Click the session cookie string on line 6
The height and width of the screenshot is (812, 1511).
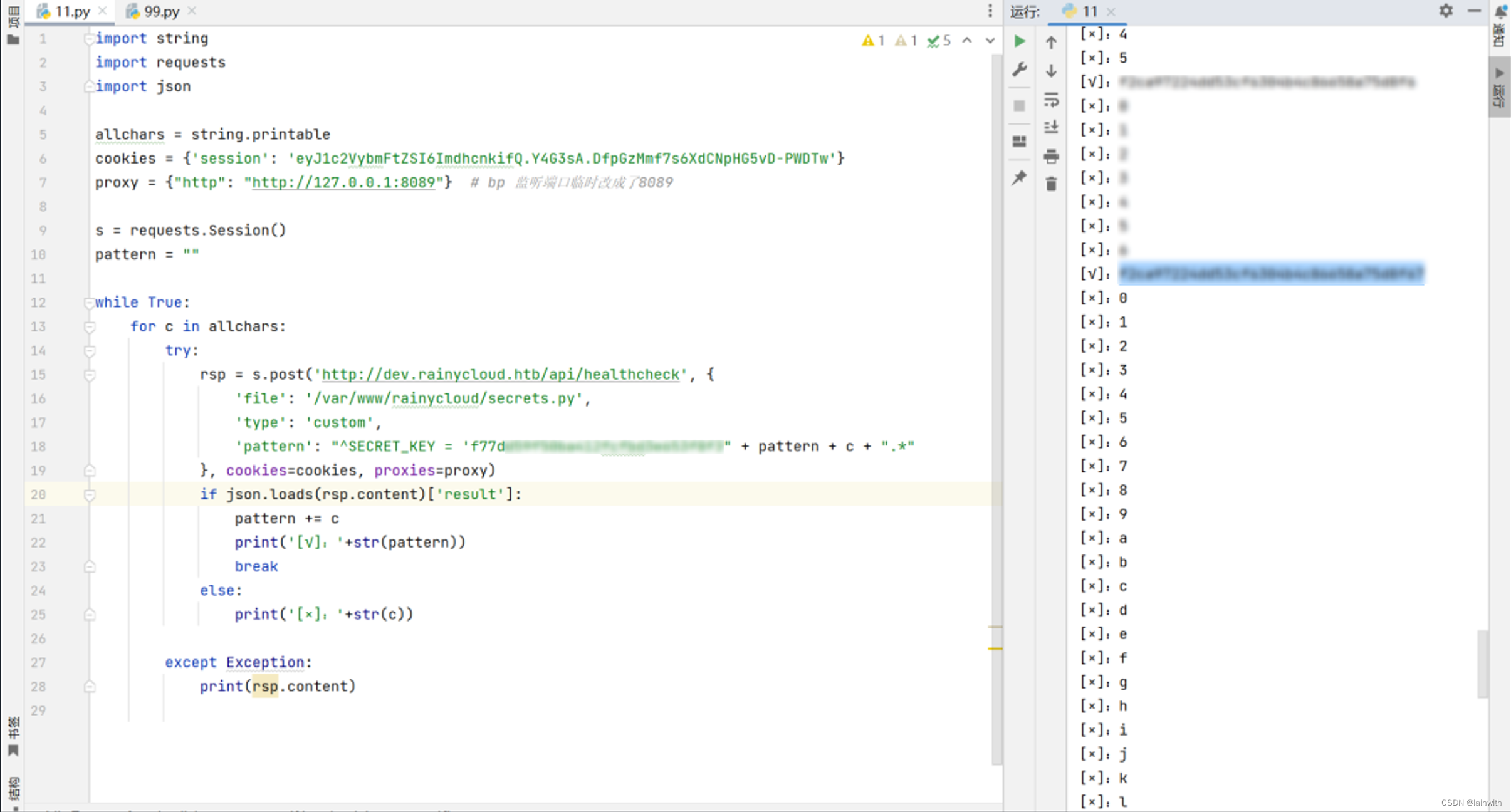tap(565, 159)
